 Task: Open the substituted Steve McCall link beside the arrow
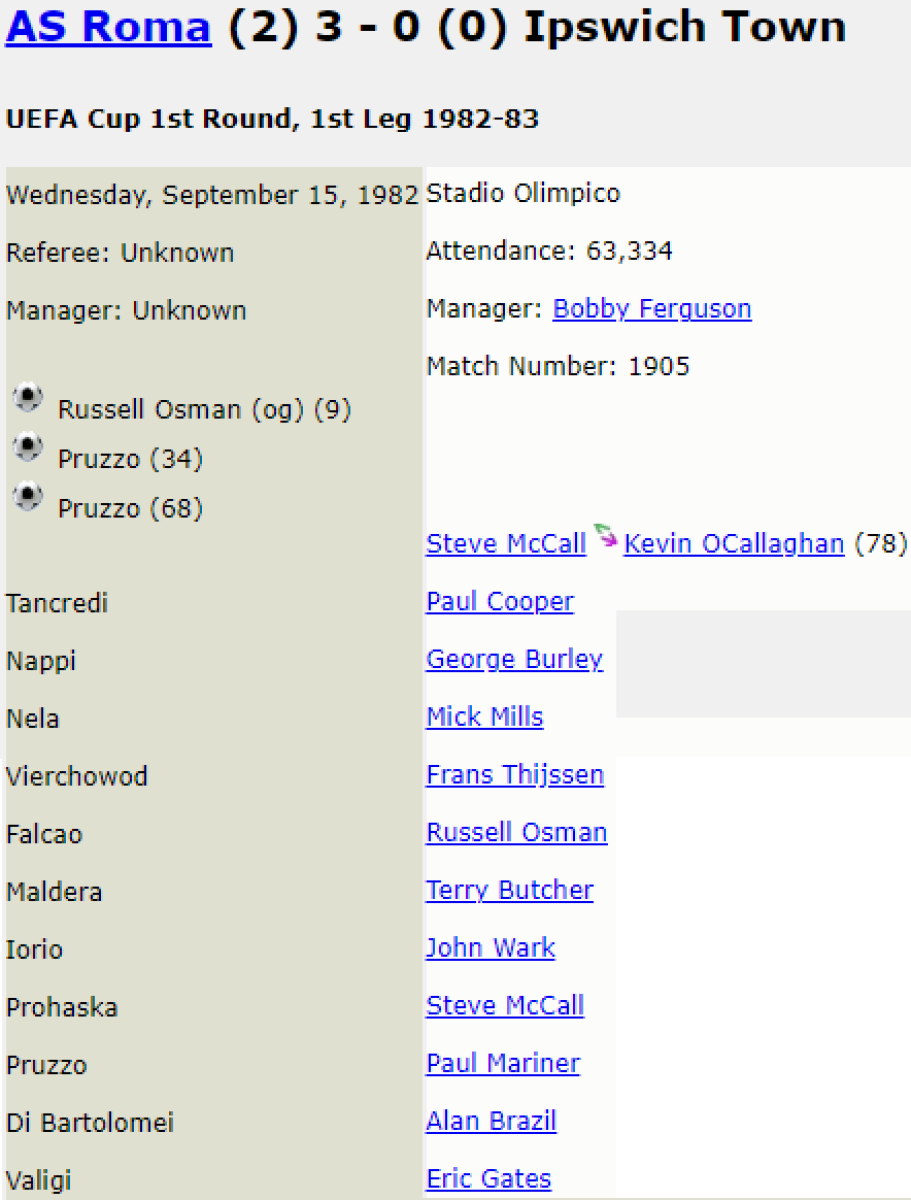[x=505, y=544]
